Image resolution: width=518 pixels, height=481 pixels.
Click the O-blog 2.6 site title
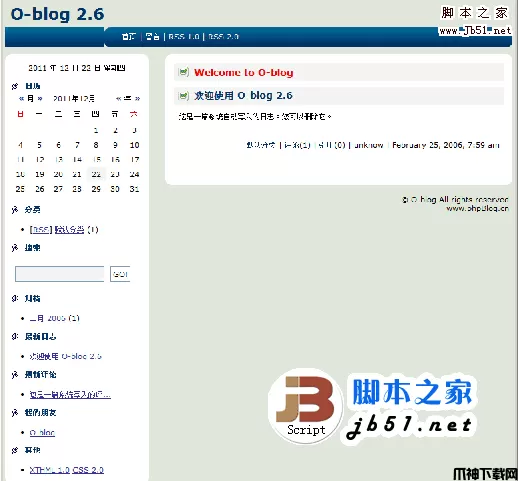click(57, 14)
